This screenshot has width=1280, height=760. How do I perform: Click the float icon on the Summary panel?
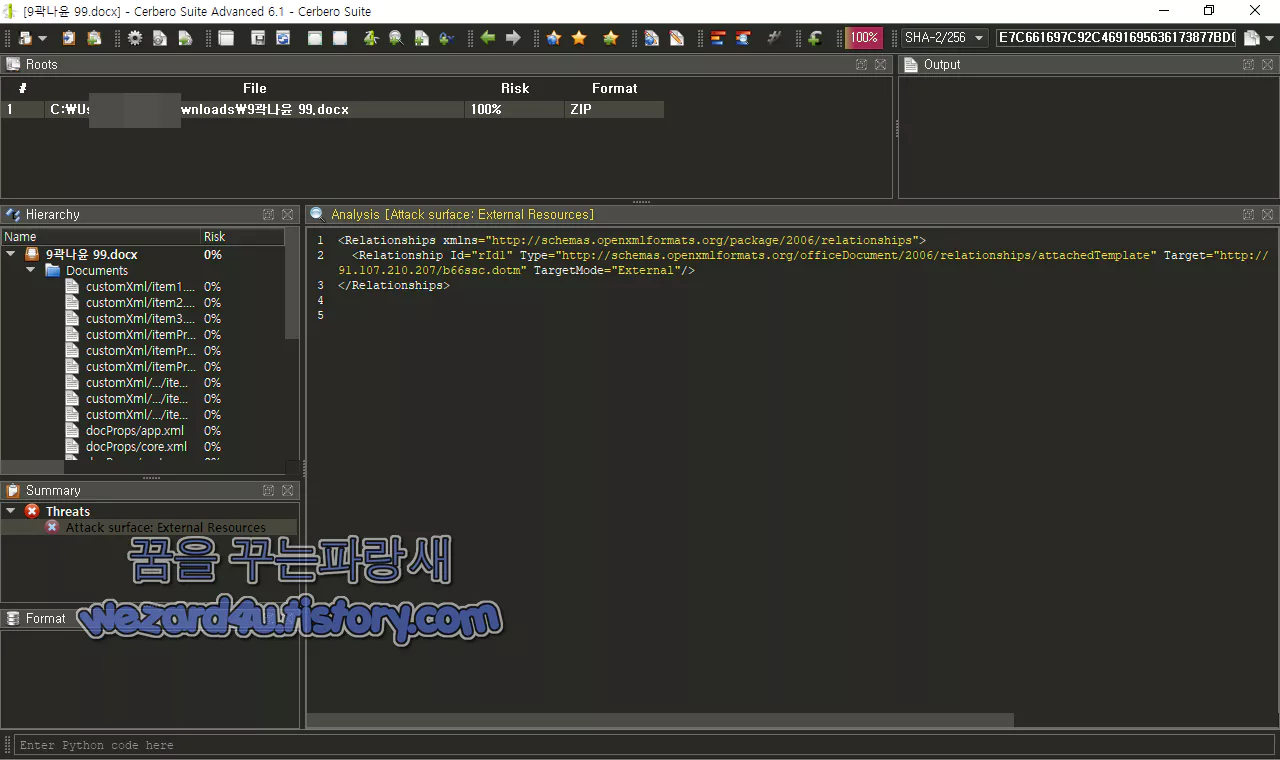268,490
